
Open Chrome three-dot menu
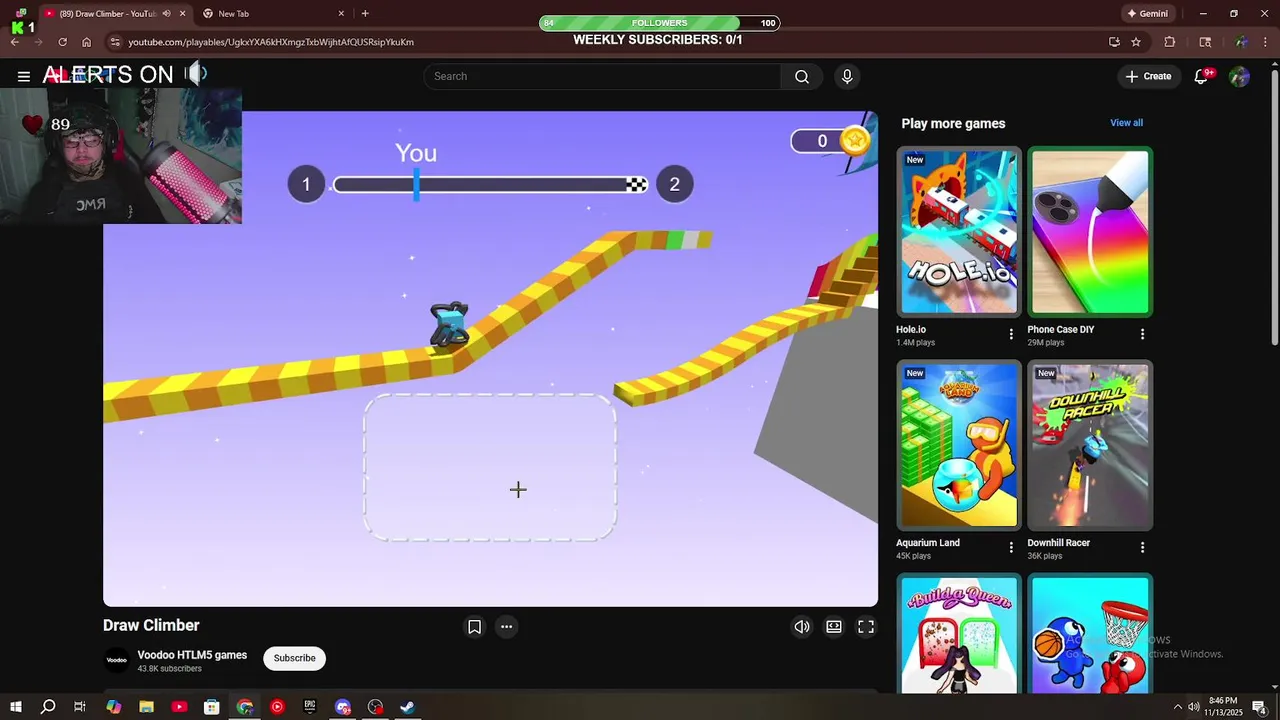coord(1265,42)
